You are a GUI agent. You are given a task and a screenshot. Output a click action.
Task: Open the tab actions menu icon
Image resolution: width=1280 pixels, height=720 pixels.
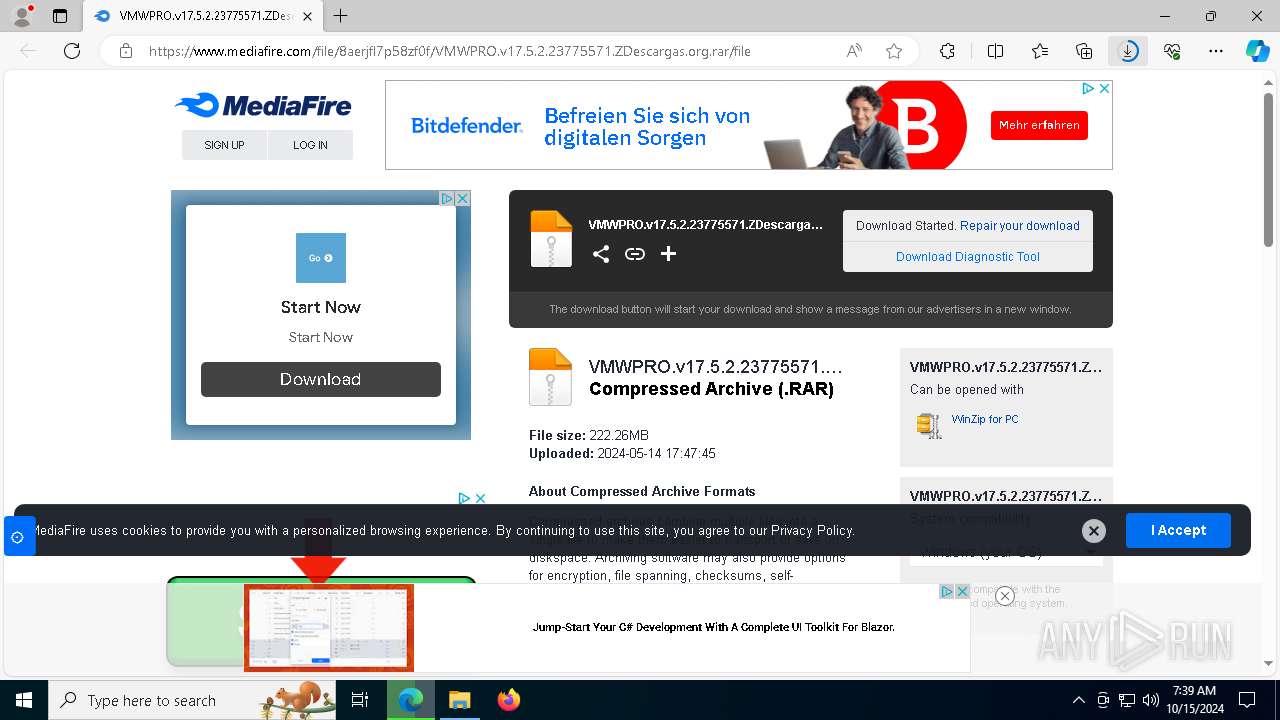(60, 16)
